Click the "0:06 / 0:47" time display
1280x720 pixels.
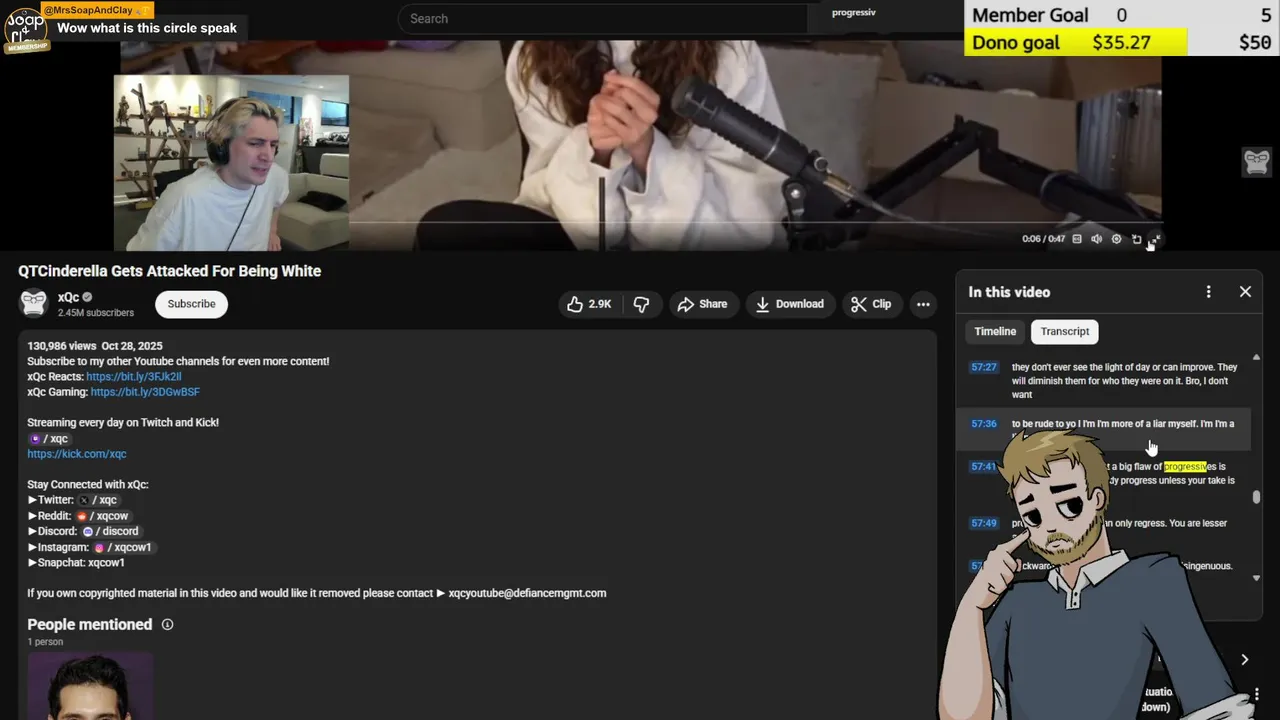[1043, 239]
